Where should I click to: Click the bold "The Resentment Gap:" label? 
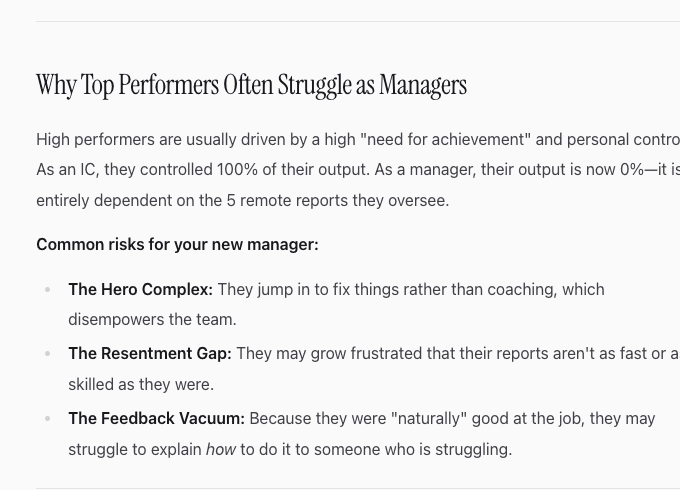click(149, 354)
